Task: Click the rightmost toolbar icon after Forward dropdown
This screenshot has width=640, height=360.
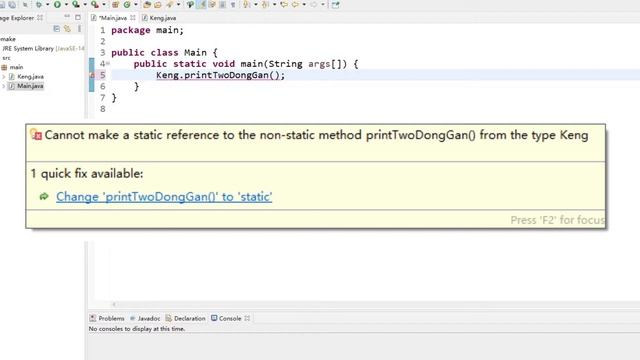Action: click(336, 4)
